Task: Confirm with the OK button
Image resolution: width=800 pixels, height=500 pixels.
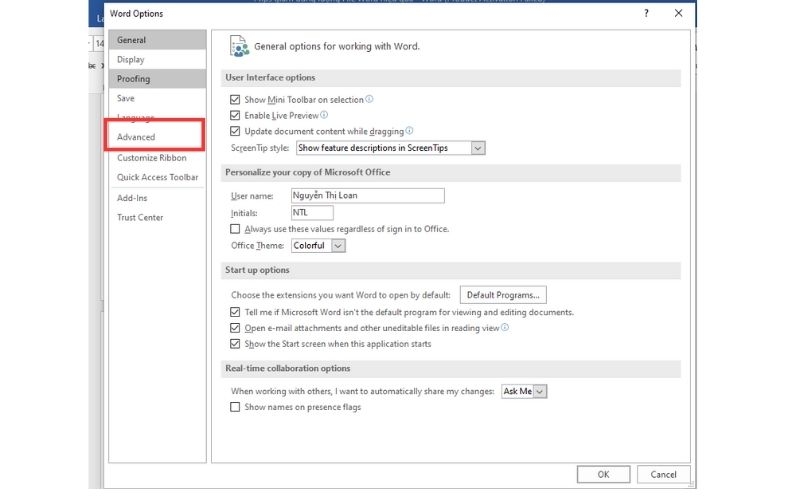Action: (x=604, y=474)
